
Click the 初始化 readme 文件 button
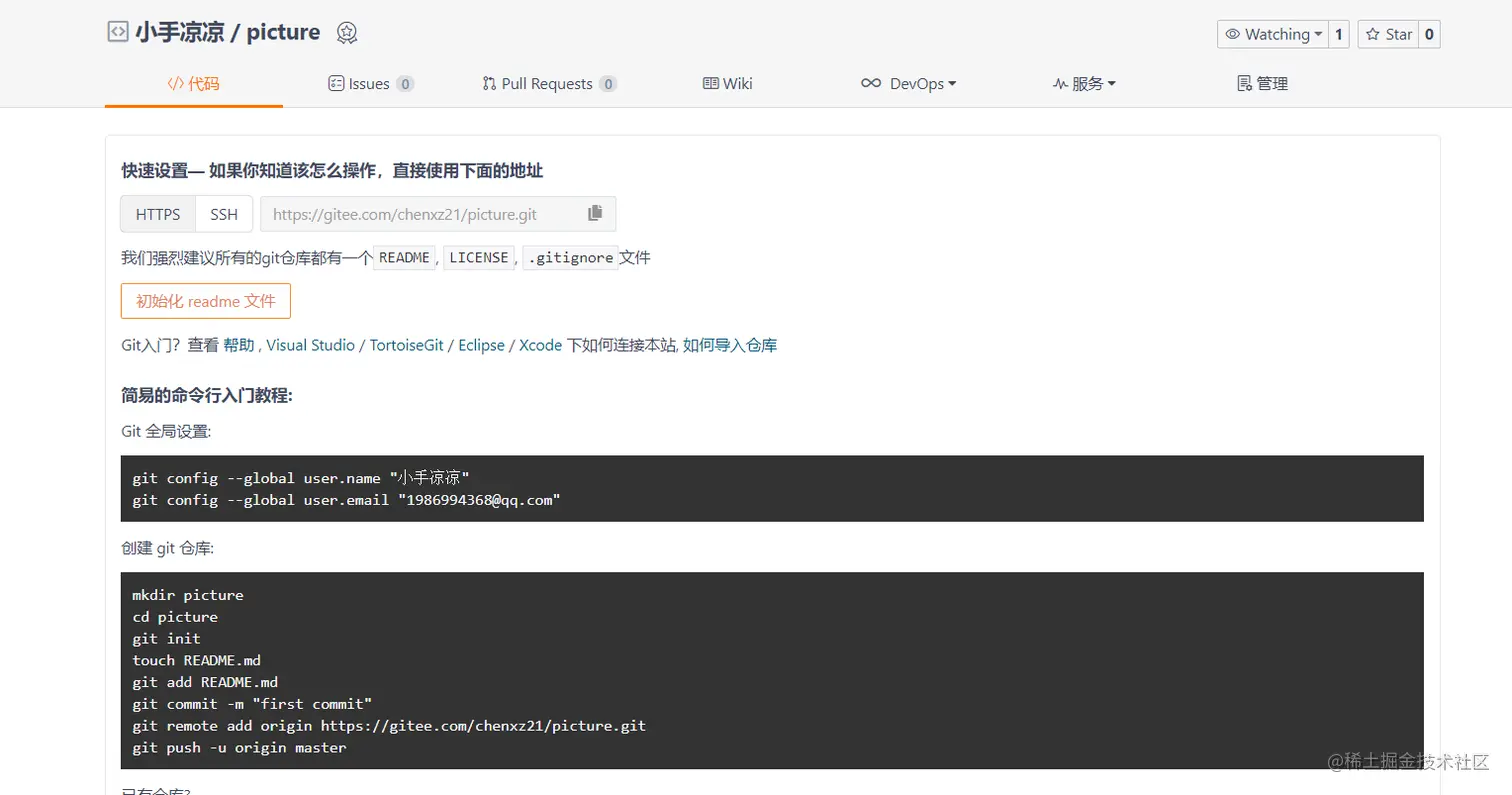pyautogui.click(x=206, y=301)
